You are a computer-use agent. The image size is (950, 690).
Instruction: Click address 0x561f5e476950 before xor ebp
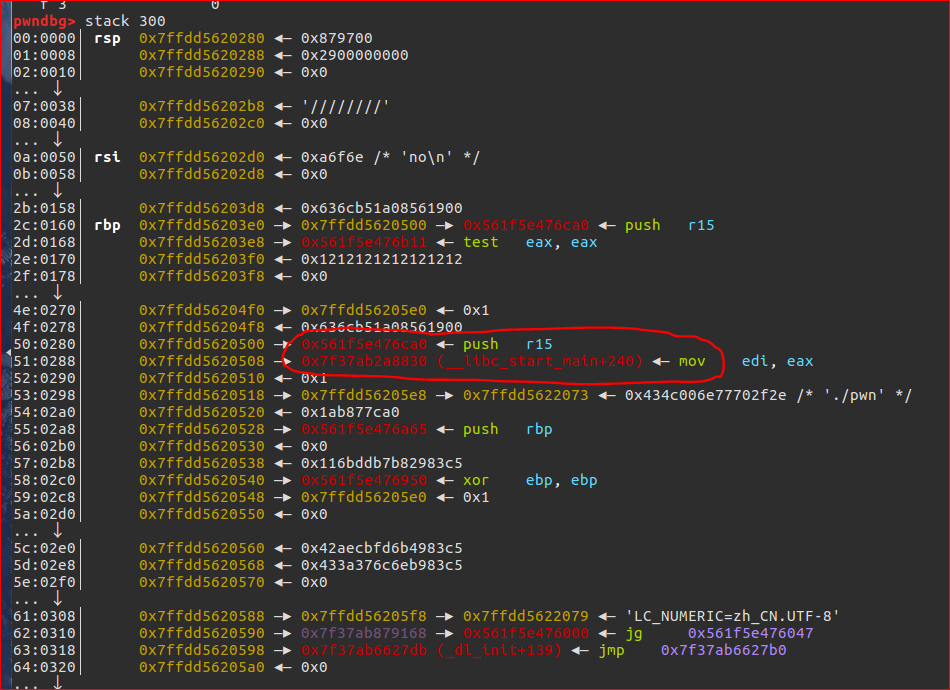[364, 480]
